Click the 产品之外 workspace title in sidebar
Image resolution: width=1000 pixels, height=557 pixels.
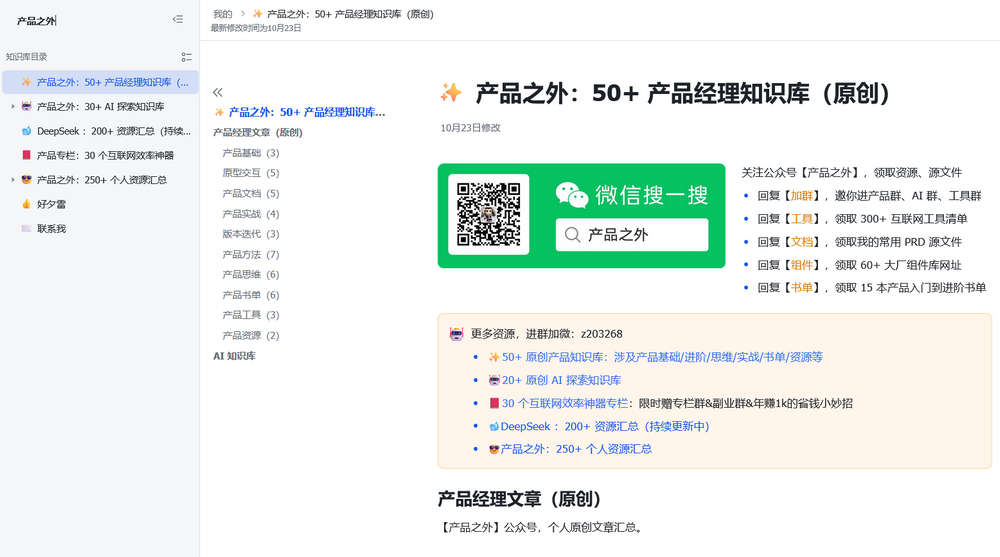36,21
